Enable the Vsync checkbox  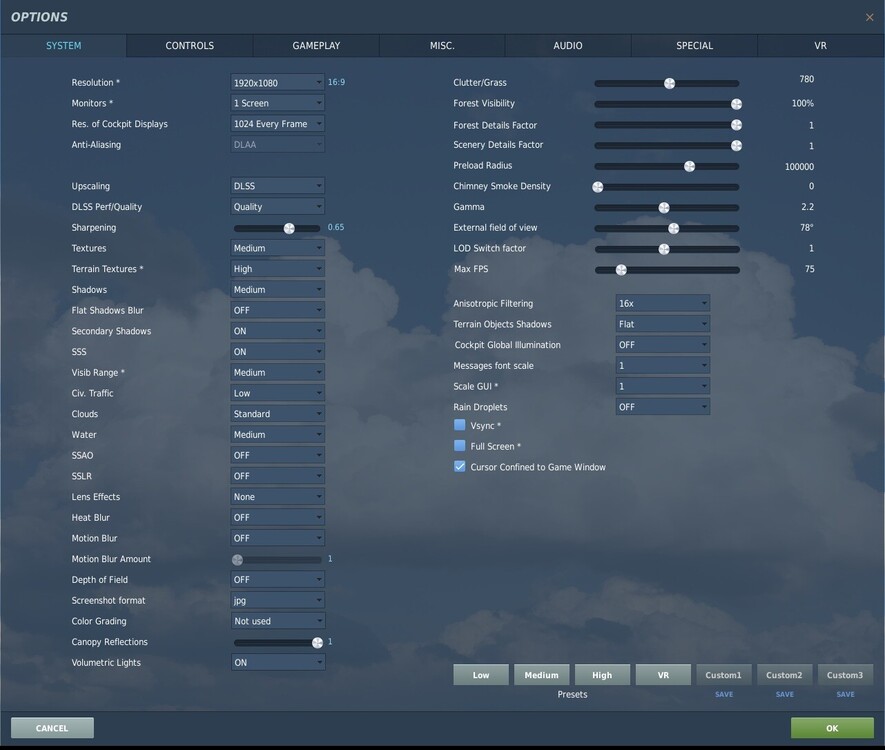tap(459, 425)
